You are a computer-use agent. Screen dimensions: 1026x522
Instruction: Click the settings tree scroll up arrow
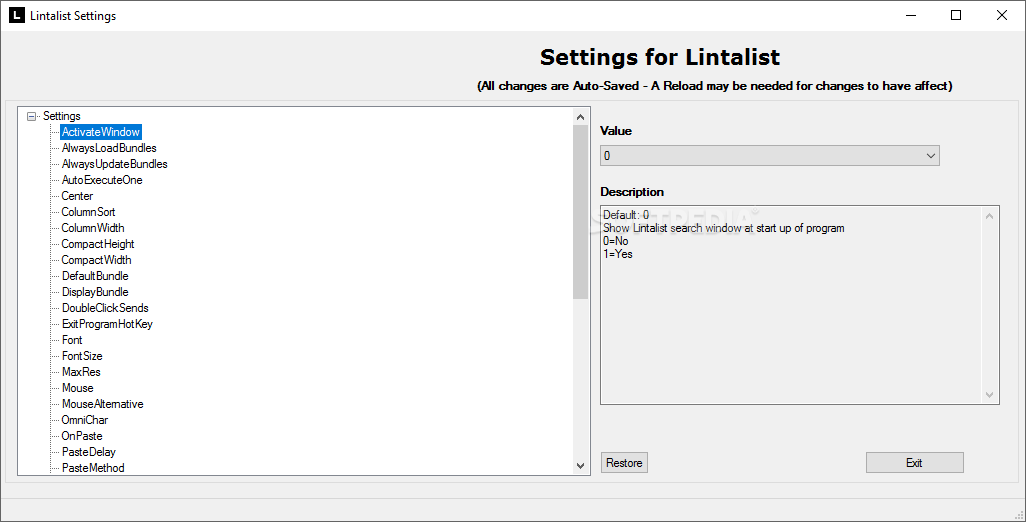click(x=580, y=117)
